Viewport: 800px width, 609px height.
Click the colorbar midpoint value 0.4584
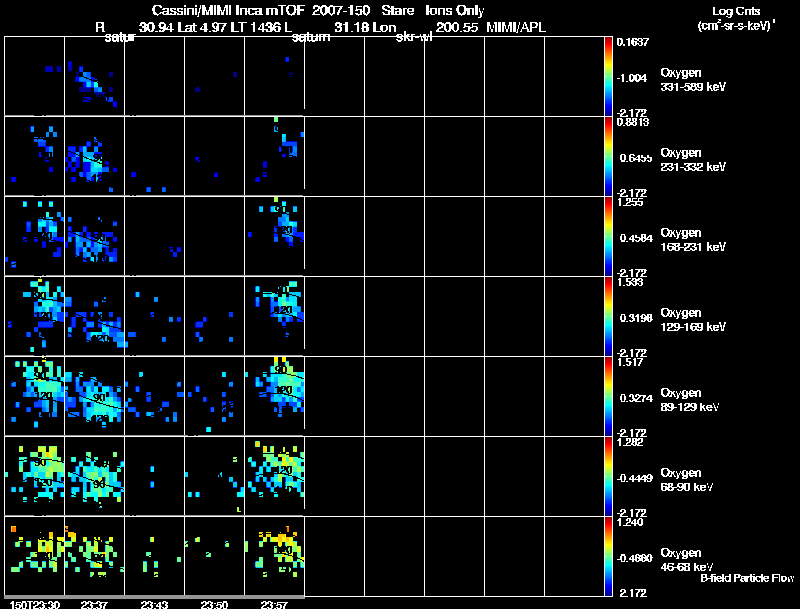(636, 238)
